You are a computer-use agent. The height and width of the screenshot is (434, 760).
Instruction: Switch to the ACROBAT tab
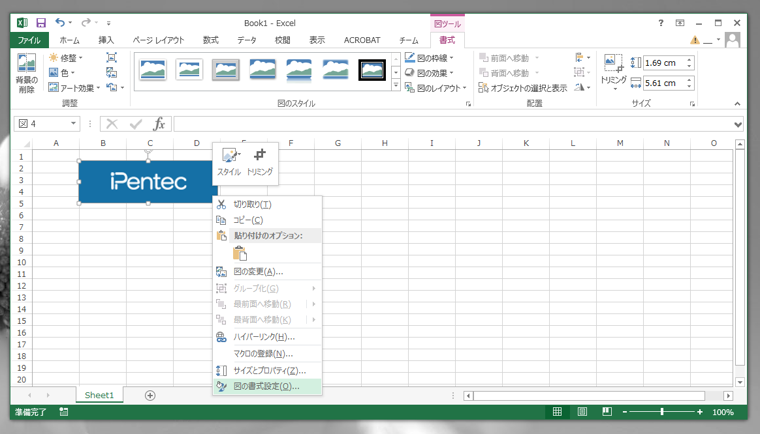pyautogui.click(x=362, y=40)
